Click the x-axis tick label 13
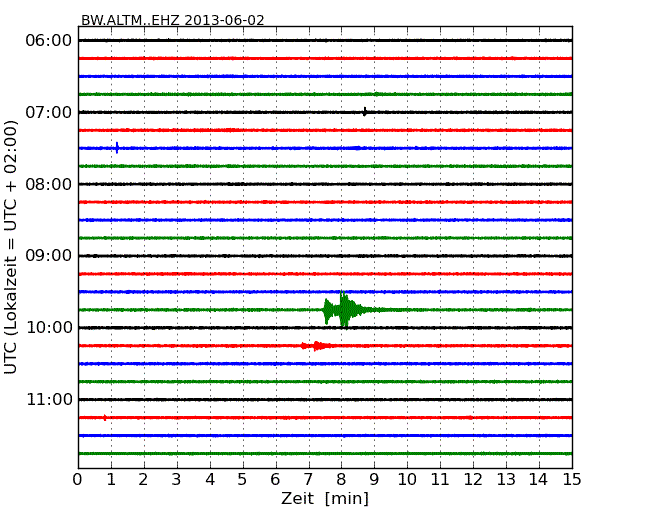The height and width of the screenshot is (520, 650). (506, 480)
